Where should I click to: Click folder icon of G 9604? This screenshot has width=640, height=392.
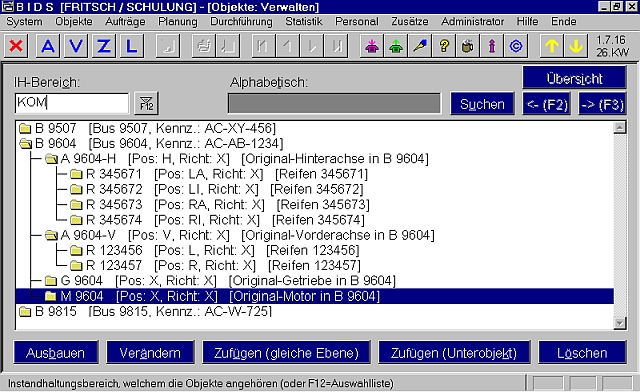point(51,281)
